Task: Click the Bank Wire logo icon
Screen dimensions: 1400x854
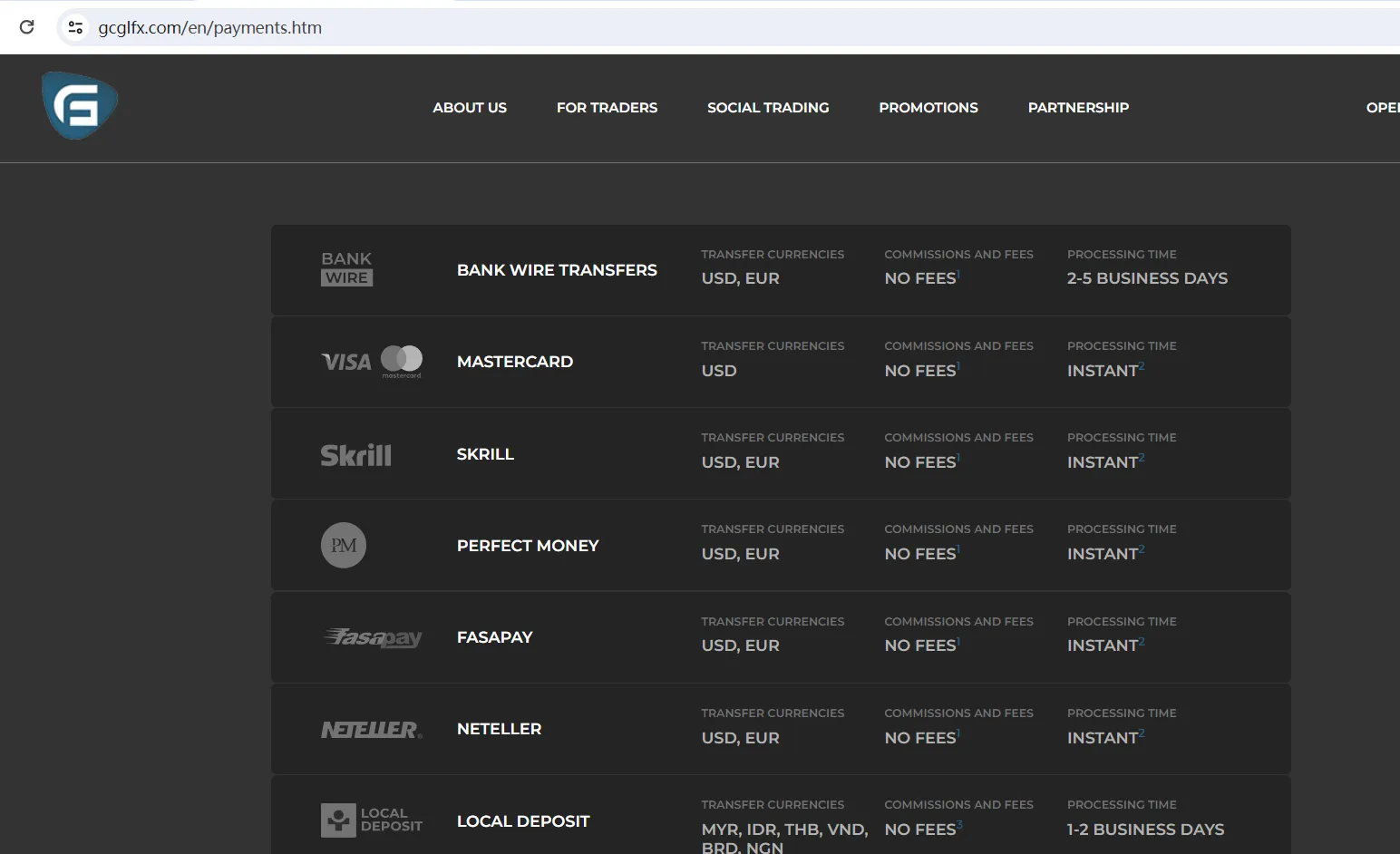Action: point(346,269)
